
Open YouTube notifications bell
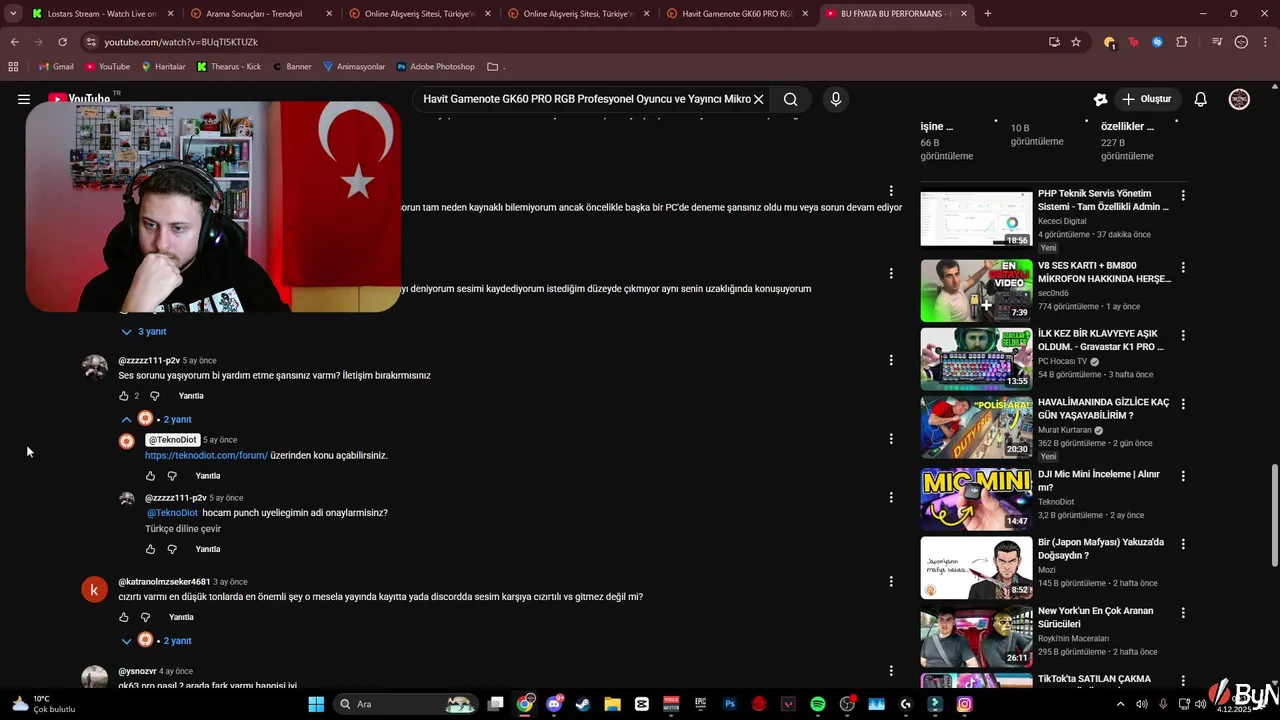(1201, 99)
